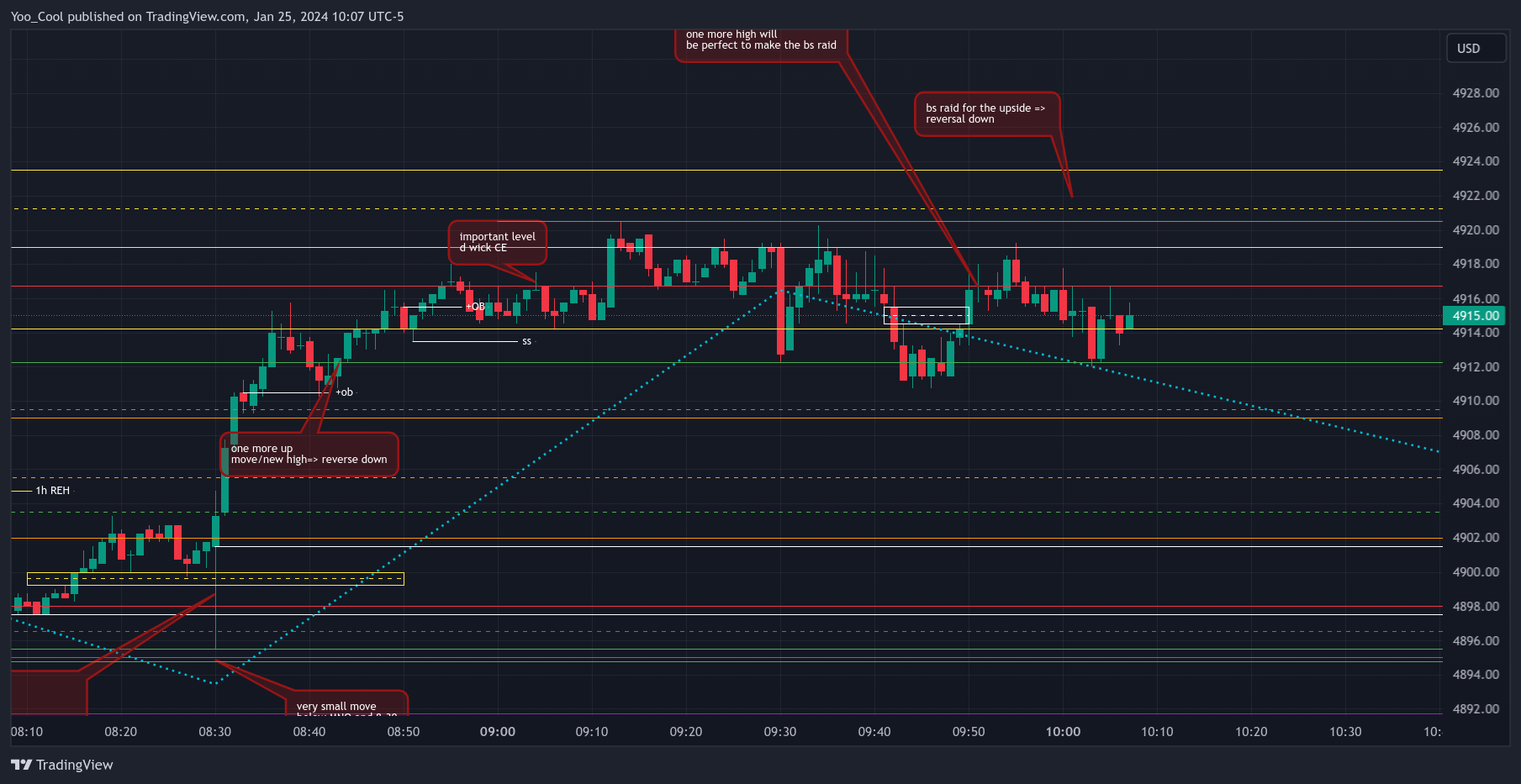Click the 4892.00 price axis label
Image resolution: width=1521 pixels, height=784 pixels.
(1476, 709)
